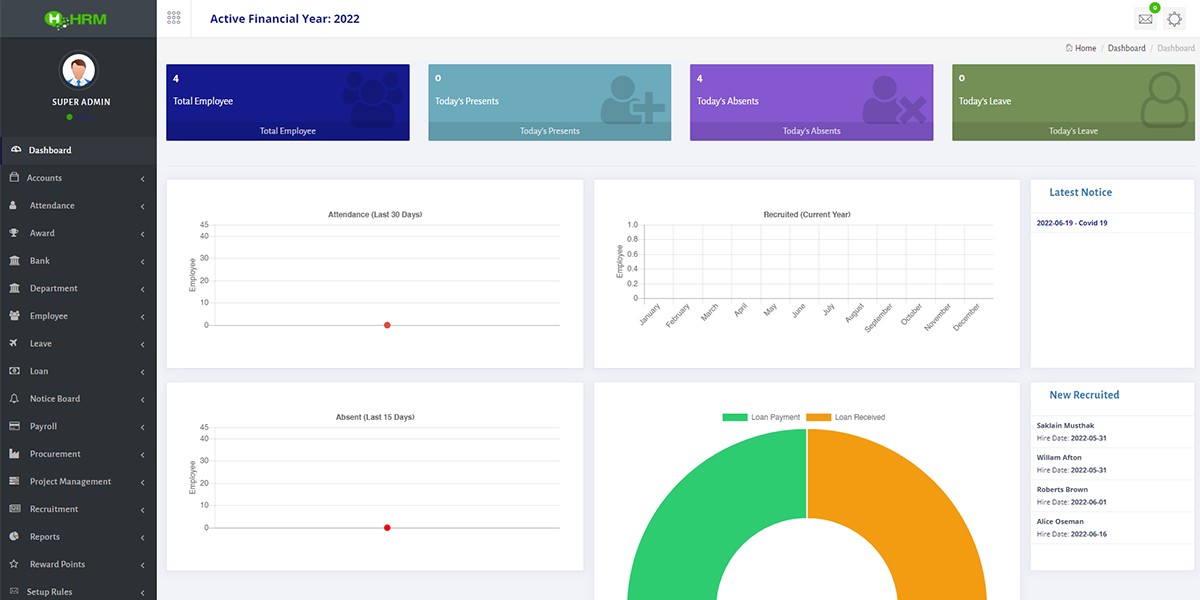Select Dashboard in the sidebar menu
The image size is (1200, 600).
(x=50, y=151)
